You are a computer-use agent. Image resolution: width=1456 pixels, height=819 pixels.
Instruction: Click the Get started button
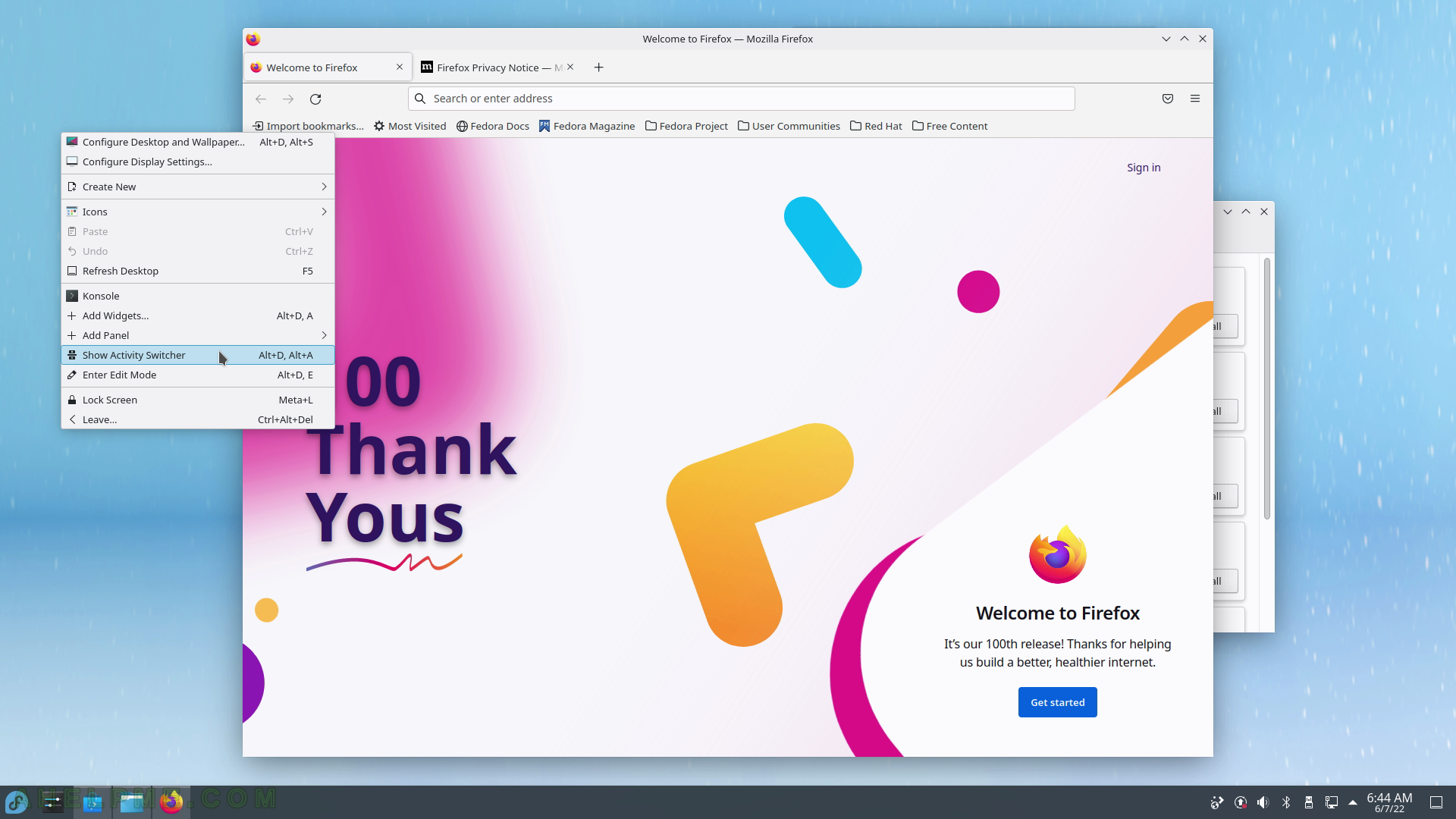click(1057, 702)
